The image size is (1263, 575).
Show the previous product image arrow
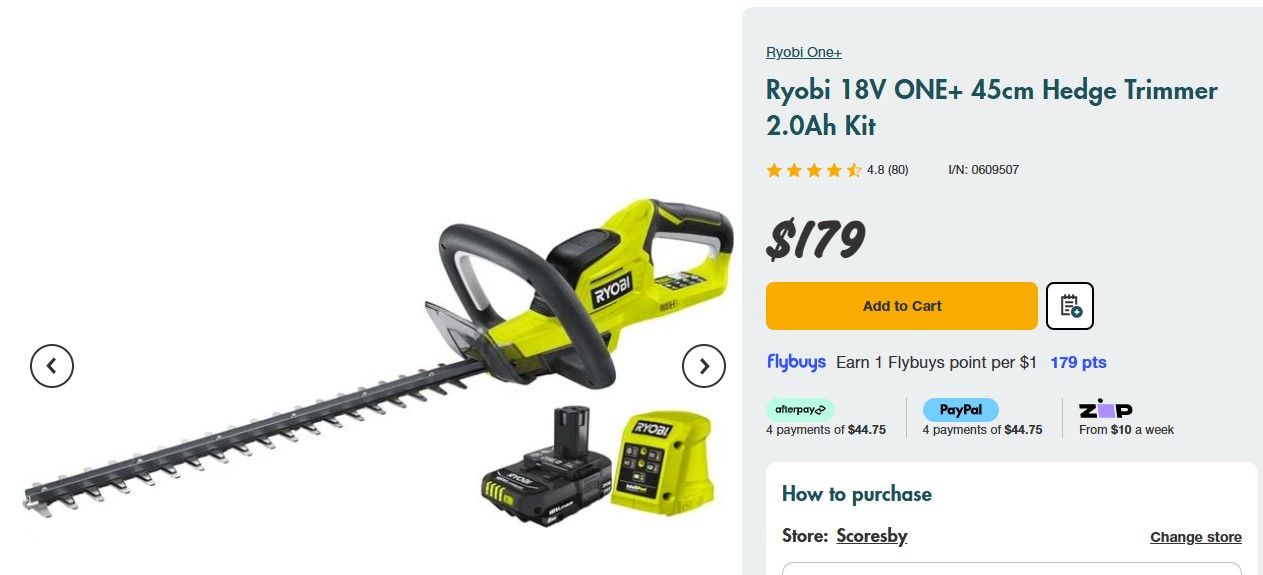[52, 366]
